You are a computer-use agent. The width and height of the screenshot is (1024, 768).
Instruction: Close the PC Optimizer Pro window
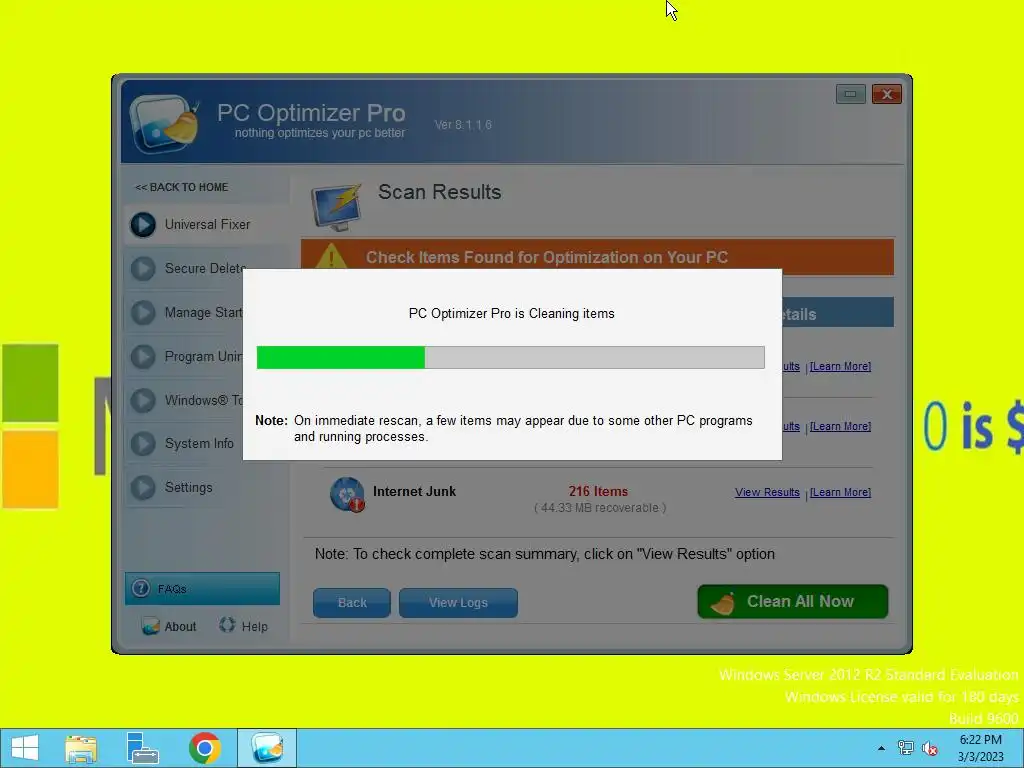click(887, 94)
